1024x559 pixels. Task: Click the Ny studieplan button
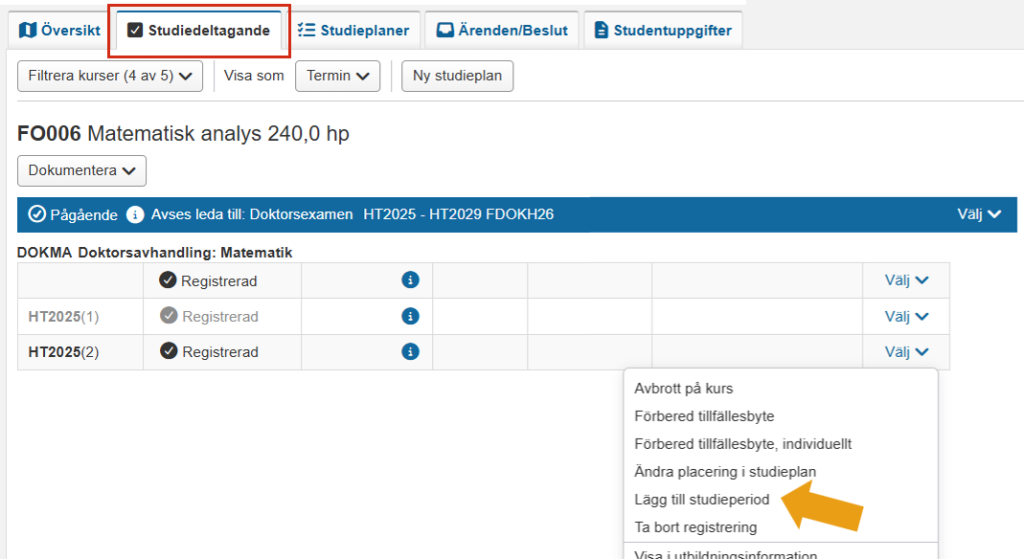coord(457,76)
